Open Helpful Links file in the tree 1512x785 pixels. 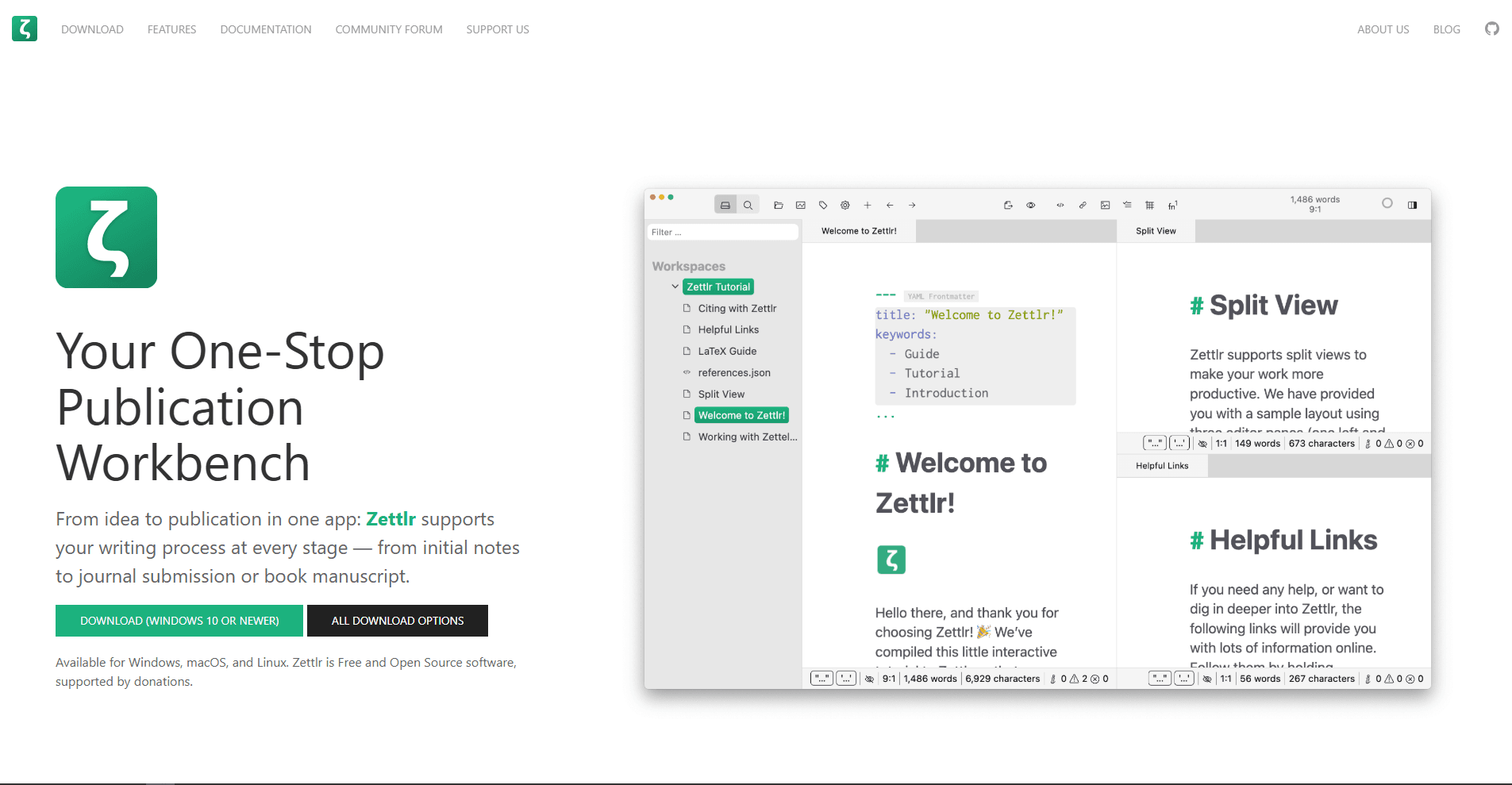click(729, 329)
